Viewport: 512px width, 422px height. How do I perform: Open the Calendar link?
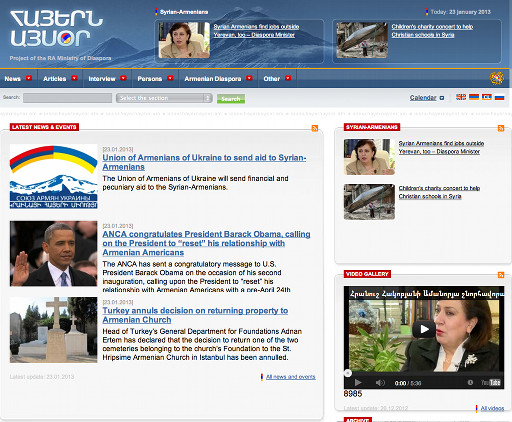[423, 98]
